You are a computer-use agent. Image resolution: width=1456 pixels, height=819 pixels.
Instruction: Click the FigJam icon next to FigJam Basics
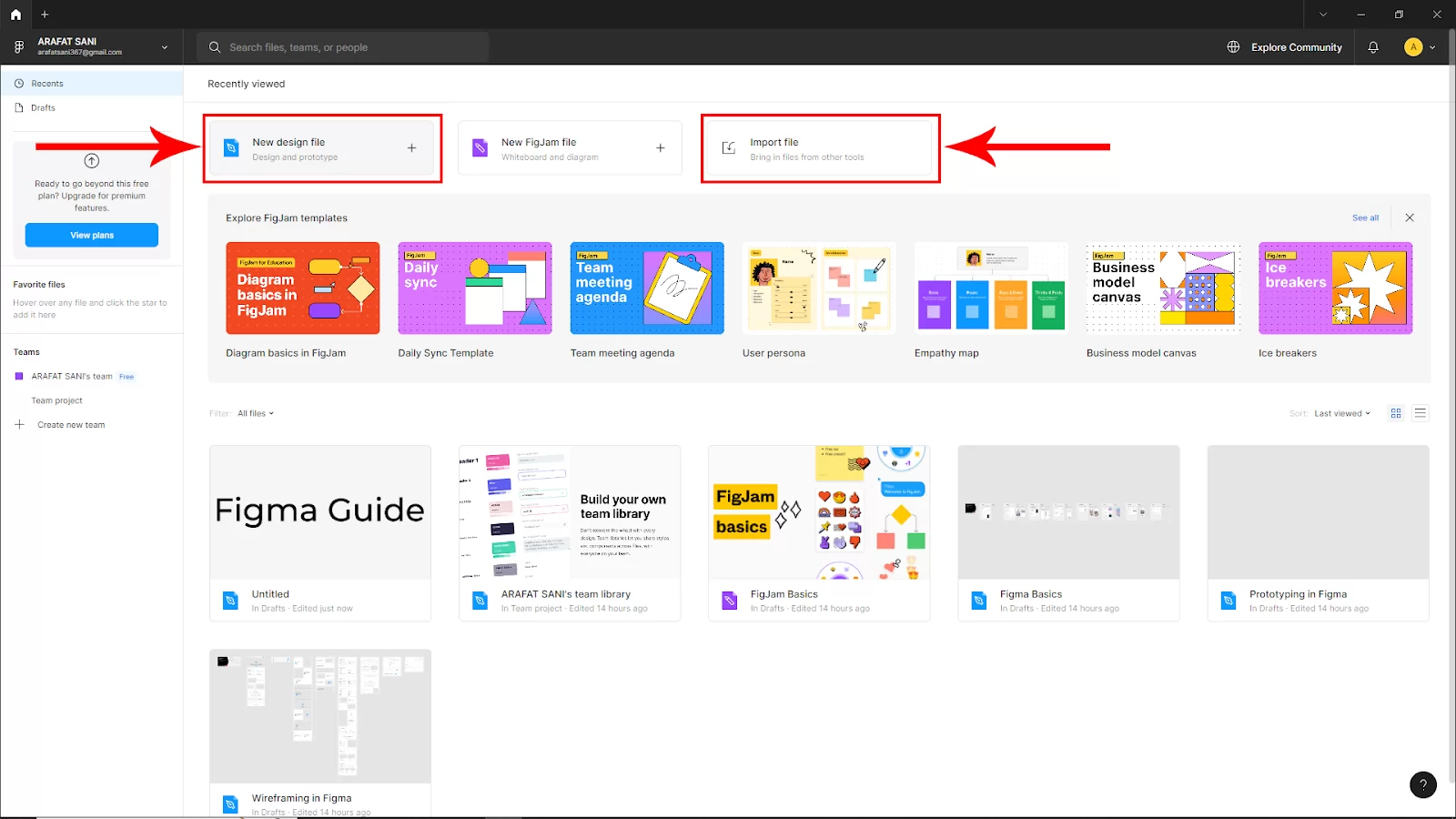tap(730, 601)
